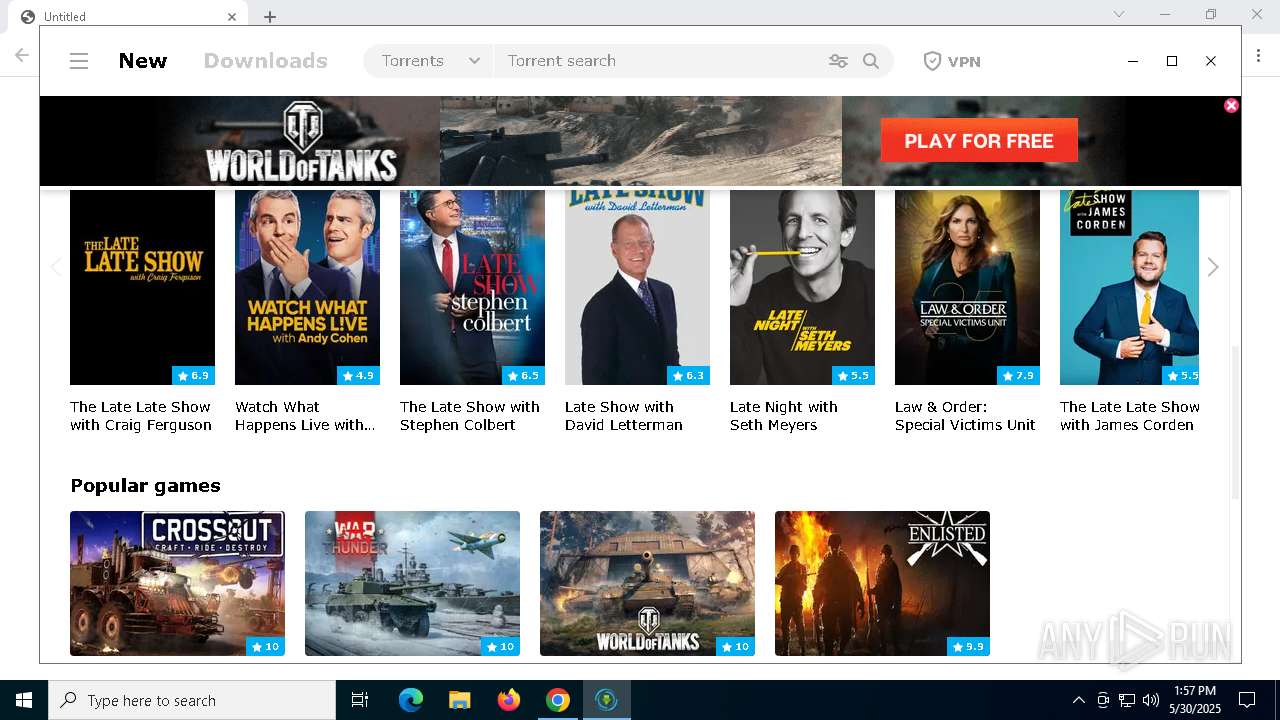Viewport: 1280px width, 720px height.
Task: Open the notifications action center
Action: pyautogui.click(x=1247, y=700)
